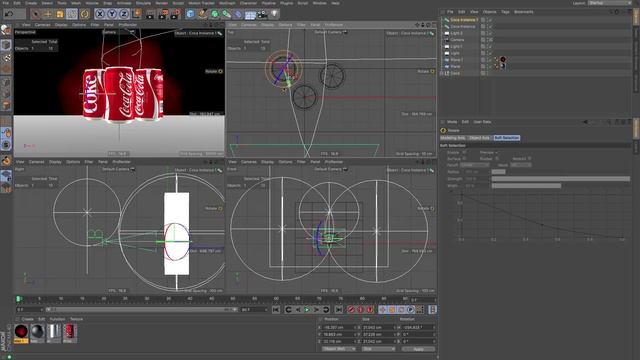Click the blue Cube primitive icon

[x=190, y=14]
